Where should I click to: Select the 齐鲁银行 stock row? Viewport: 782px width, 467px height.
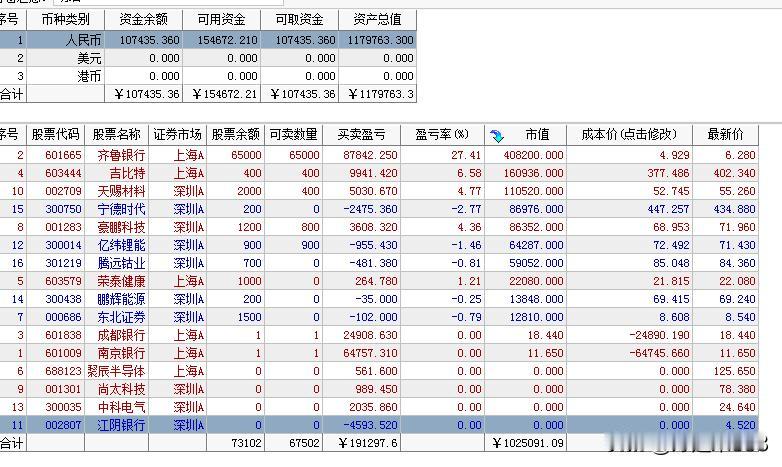(x=379, y=155)
